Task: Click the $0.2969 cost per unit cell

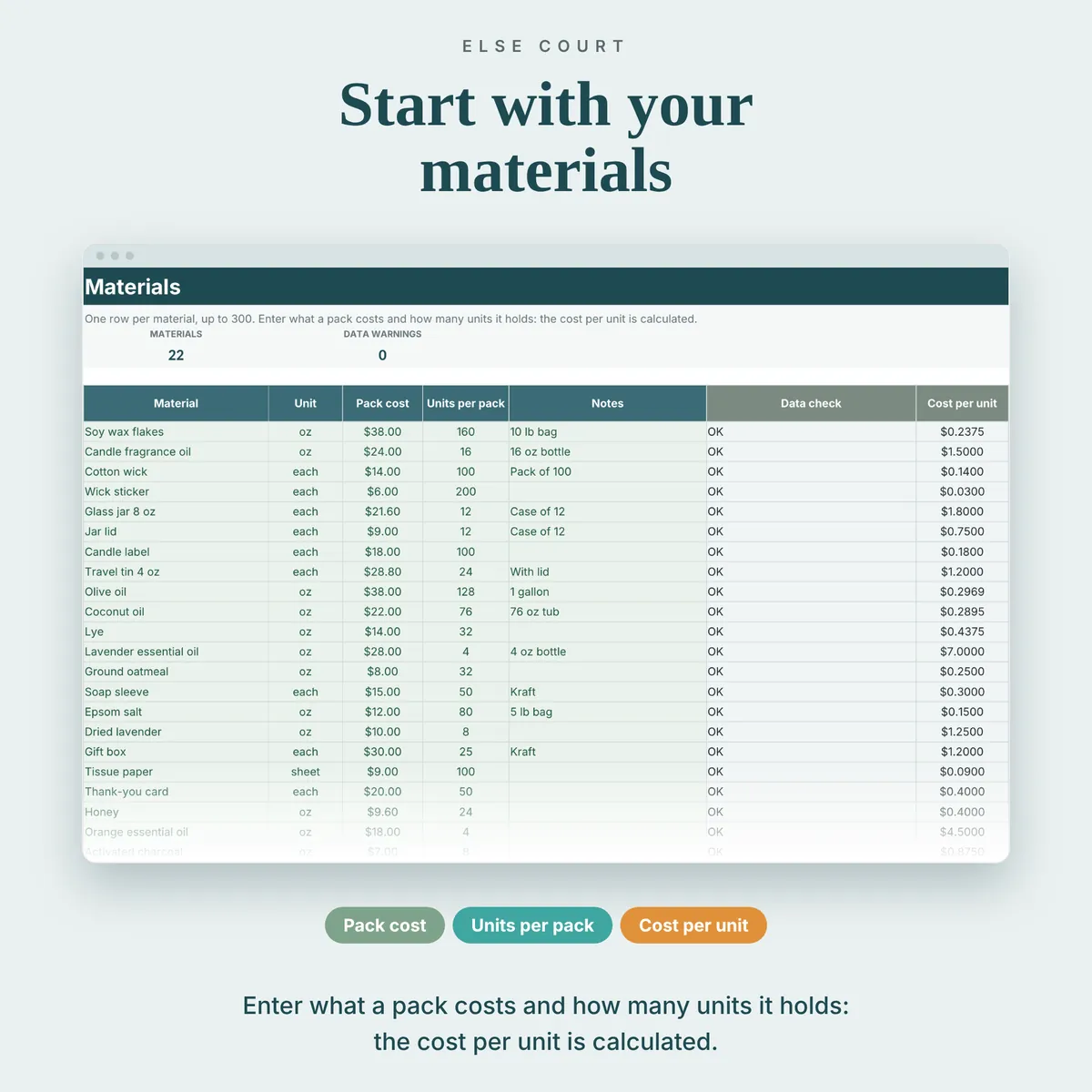Action: click(962, 591)
